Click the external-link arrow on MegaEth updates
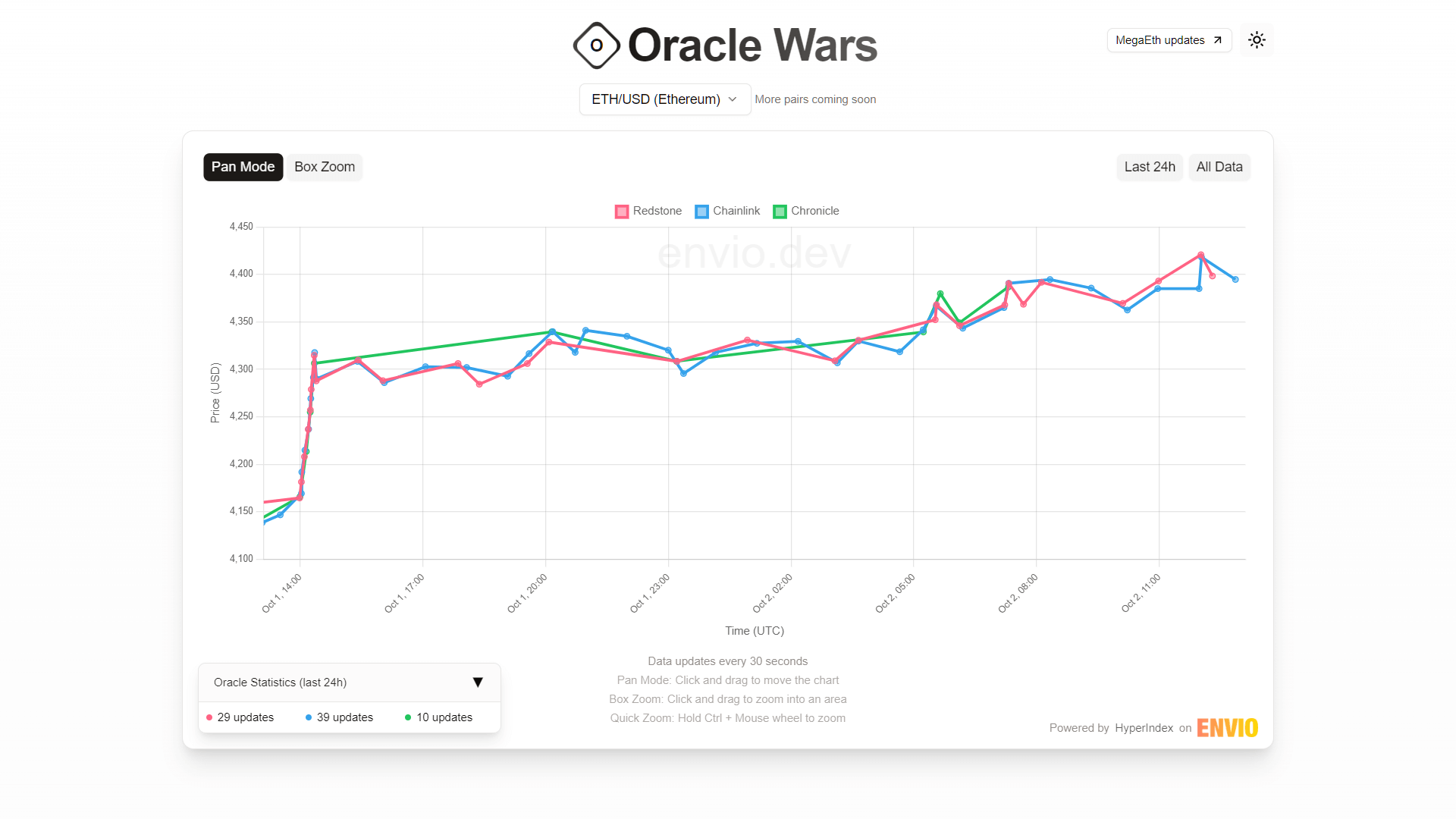 (x=1216, y=39)
